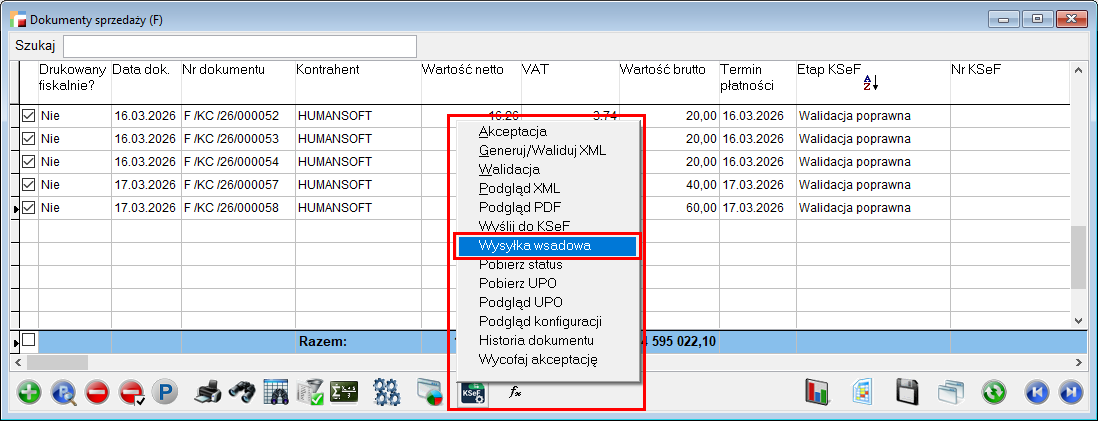Click the green refresh arrows icon

[993, 392]
